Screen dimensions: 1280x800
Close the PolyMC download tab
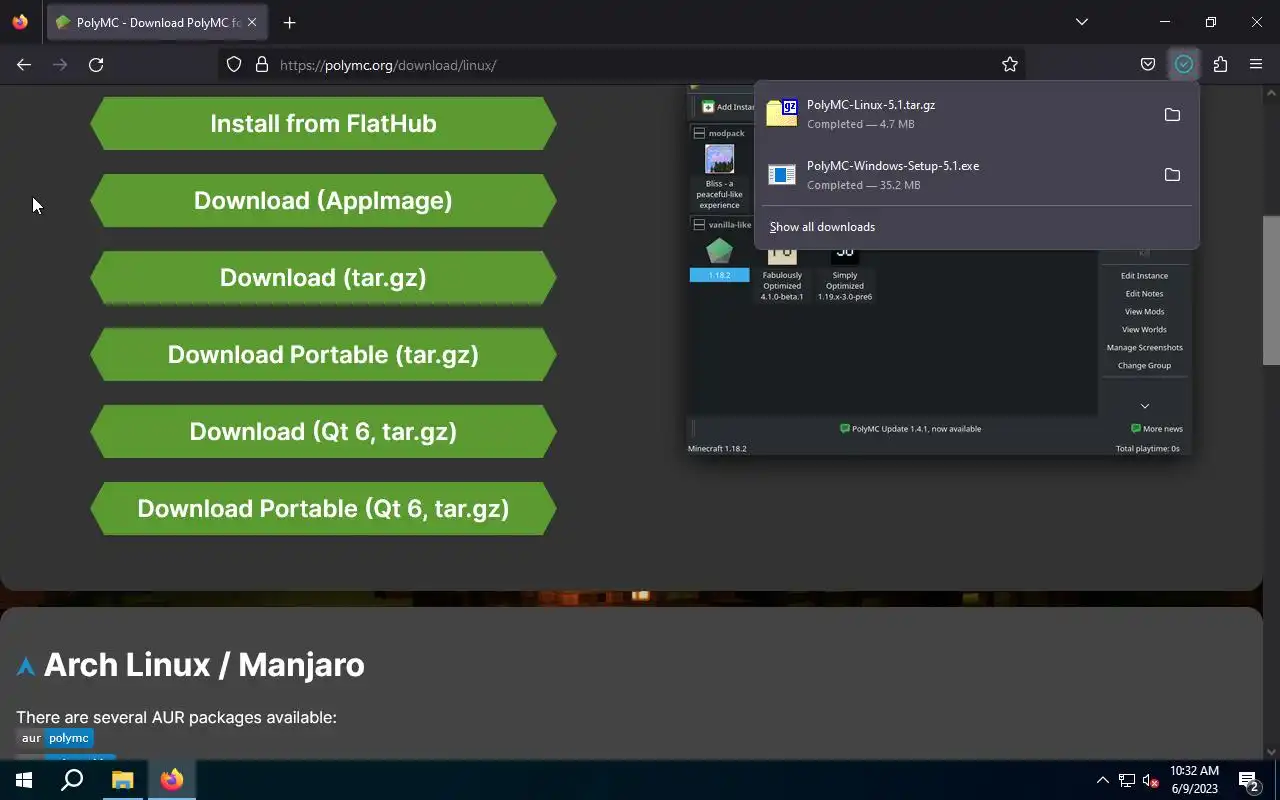point(253,22)
